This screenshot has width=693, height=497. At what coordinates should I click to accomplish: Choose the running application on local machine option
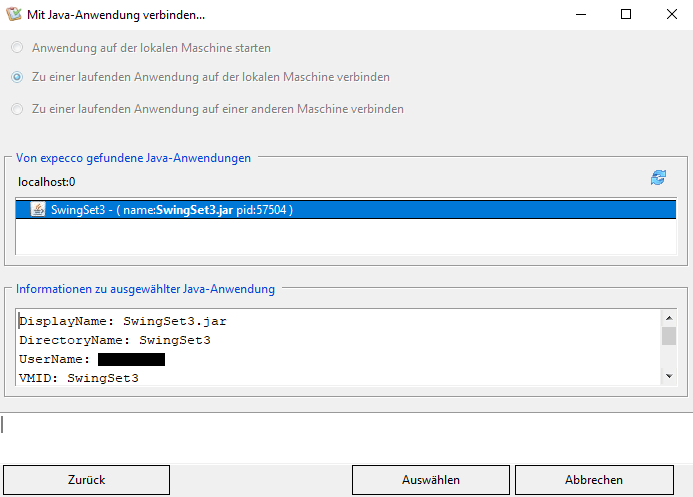(x=17, y=77)
